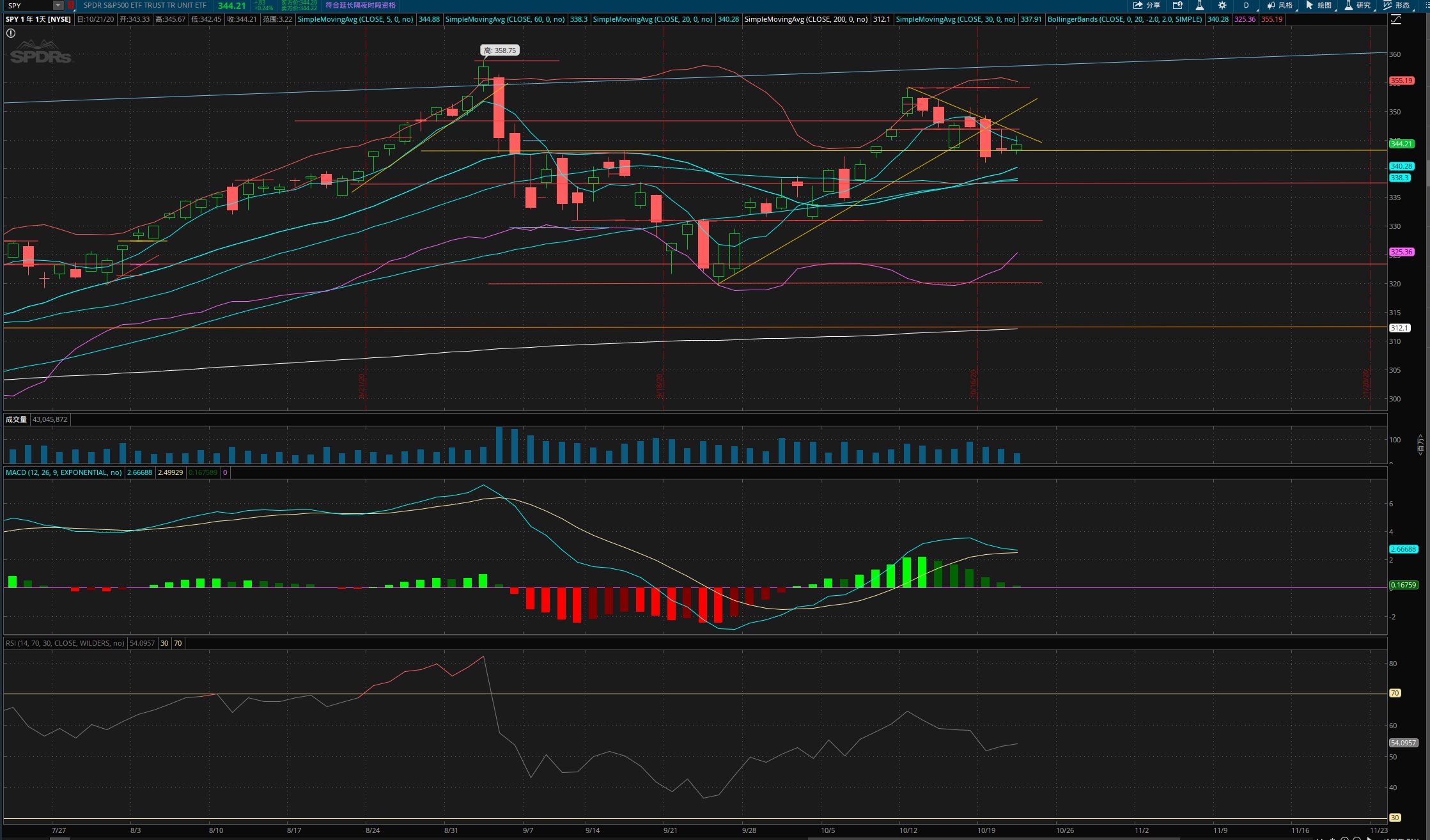Click the 11/20/20 vertical date marker
The image size is (1430, 840).
[1365, 384]
